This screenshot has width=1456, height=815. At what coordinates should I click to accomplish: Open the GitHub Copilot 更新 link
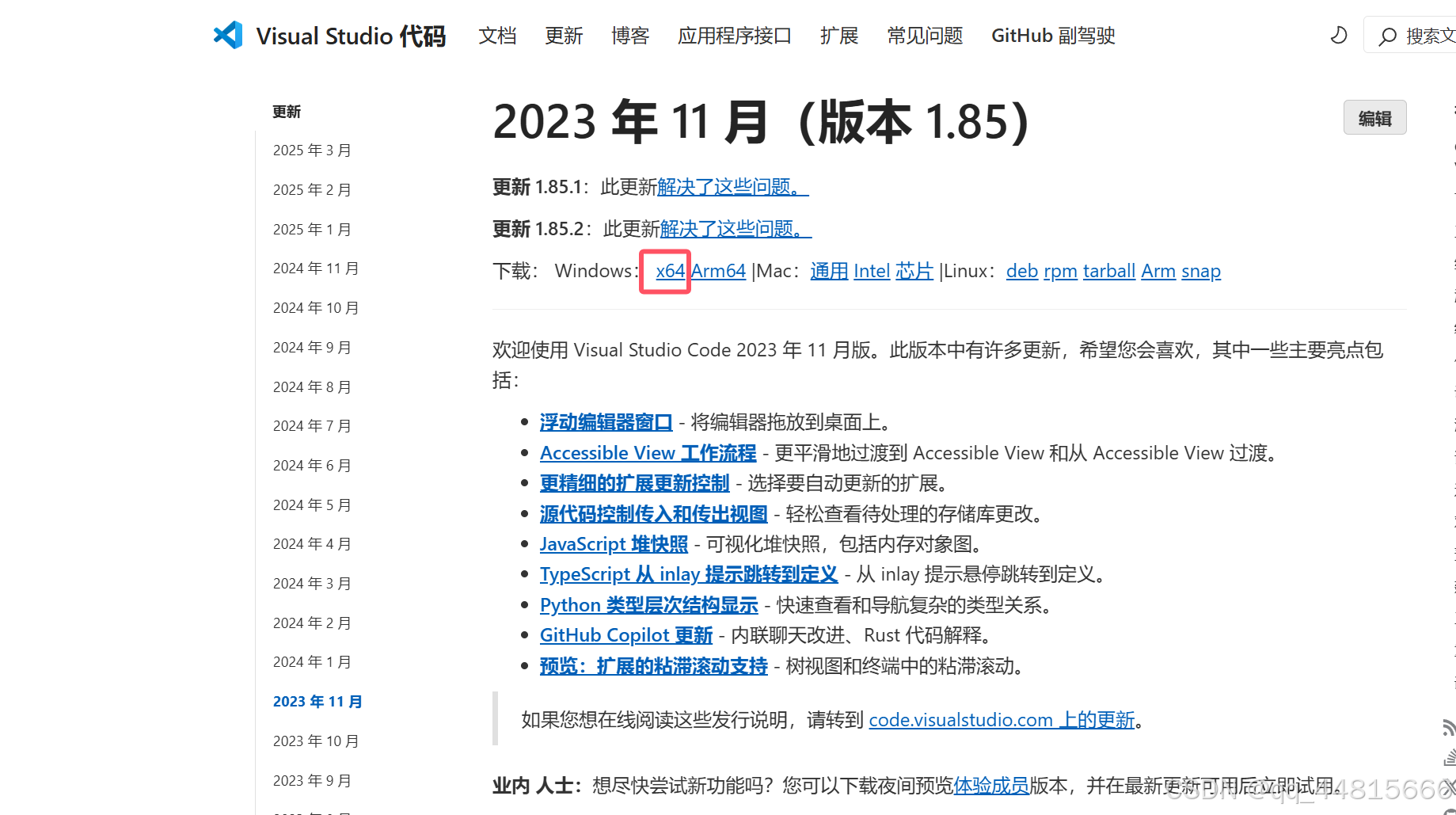pyautogui.click(x=626, y=635)
